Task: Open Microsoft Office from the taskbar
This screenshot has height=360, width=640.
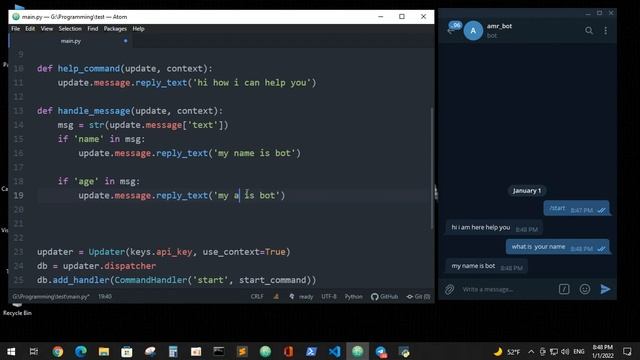Action: (x=288, y=351)
